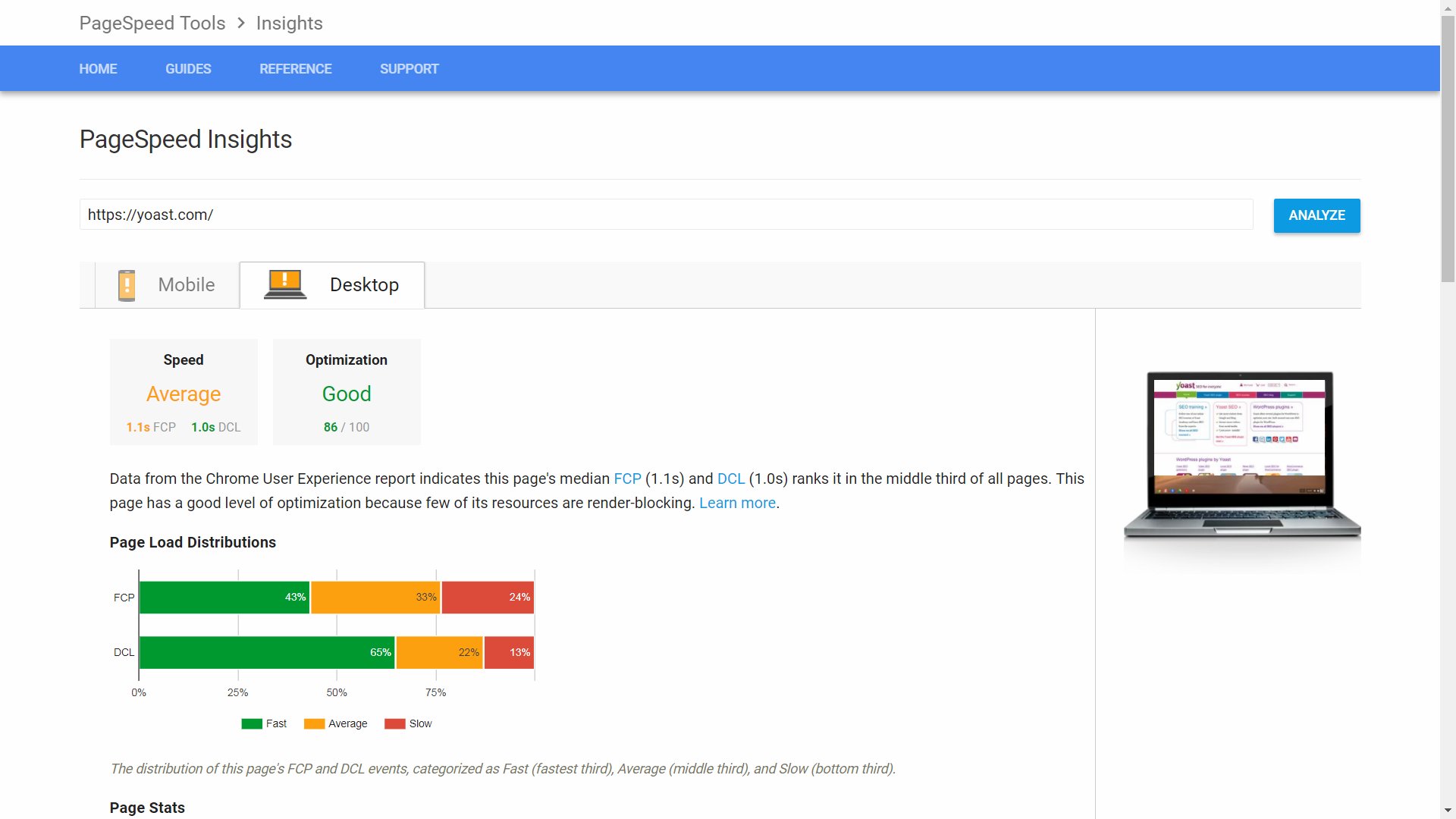This screenshot has height=819, width=1456.
Task: Click the ANALYZE button
Action: coord(1317,215)
